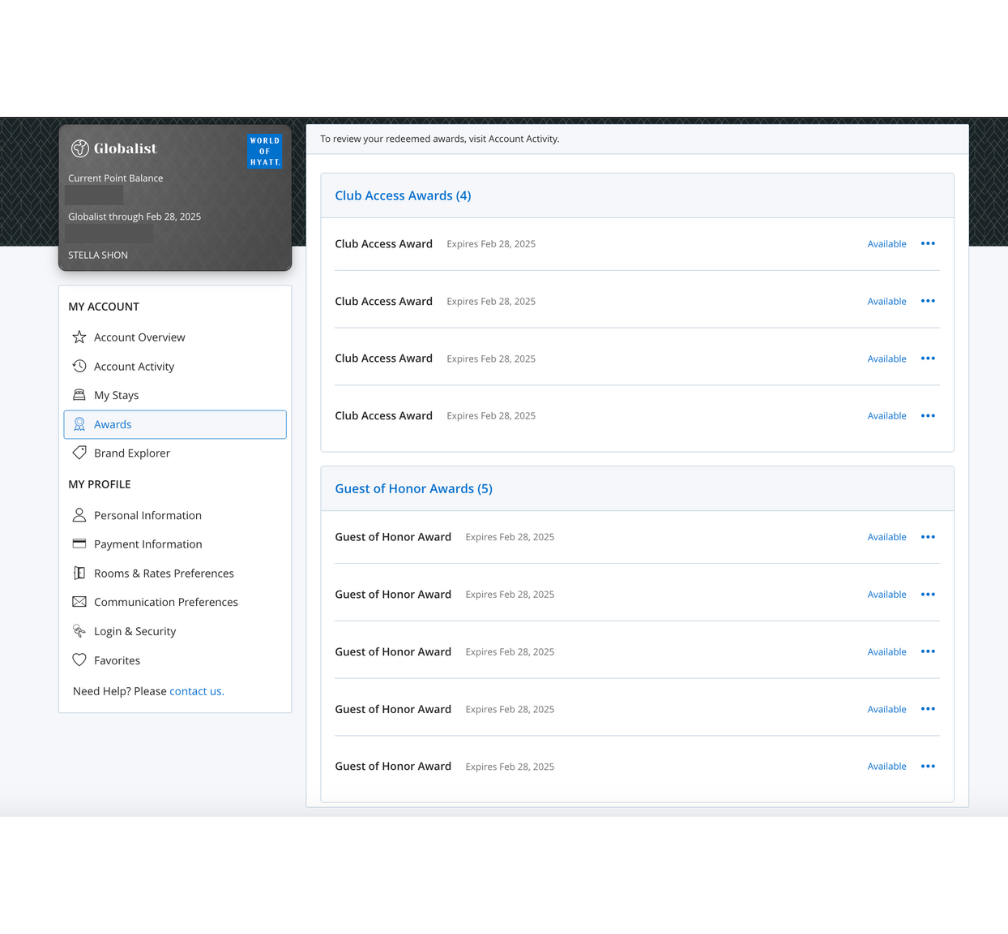Viewport: 1008px width, 934px height.
Task: Click expiry date of second Guest of Honor Award
Action: click(x=510, y=595)
